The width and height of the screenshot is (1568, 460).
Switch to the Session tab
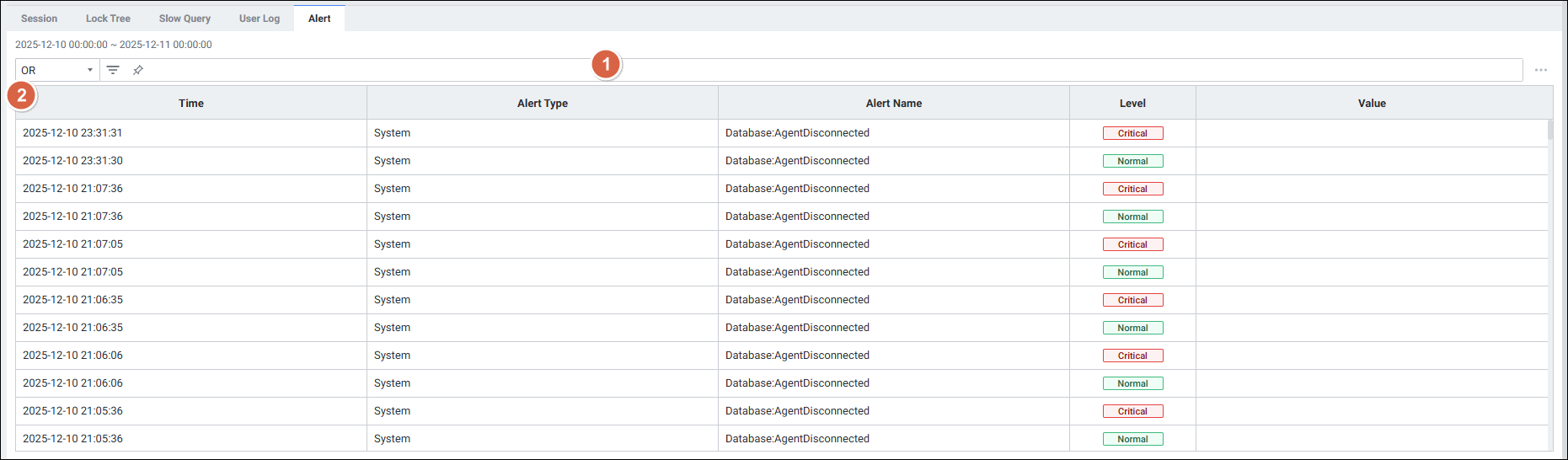tap(39, 19)
